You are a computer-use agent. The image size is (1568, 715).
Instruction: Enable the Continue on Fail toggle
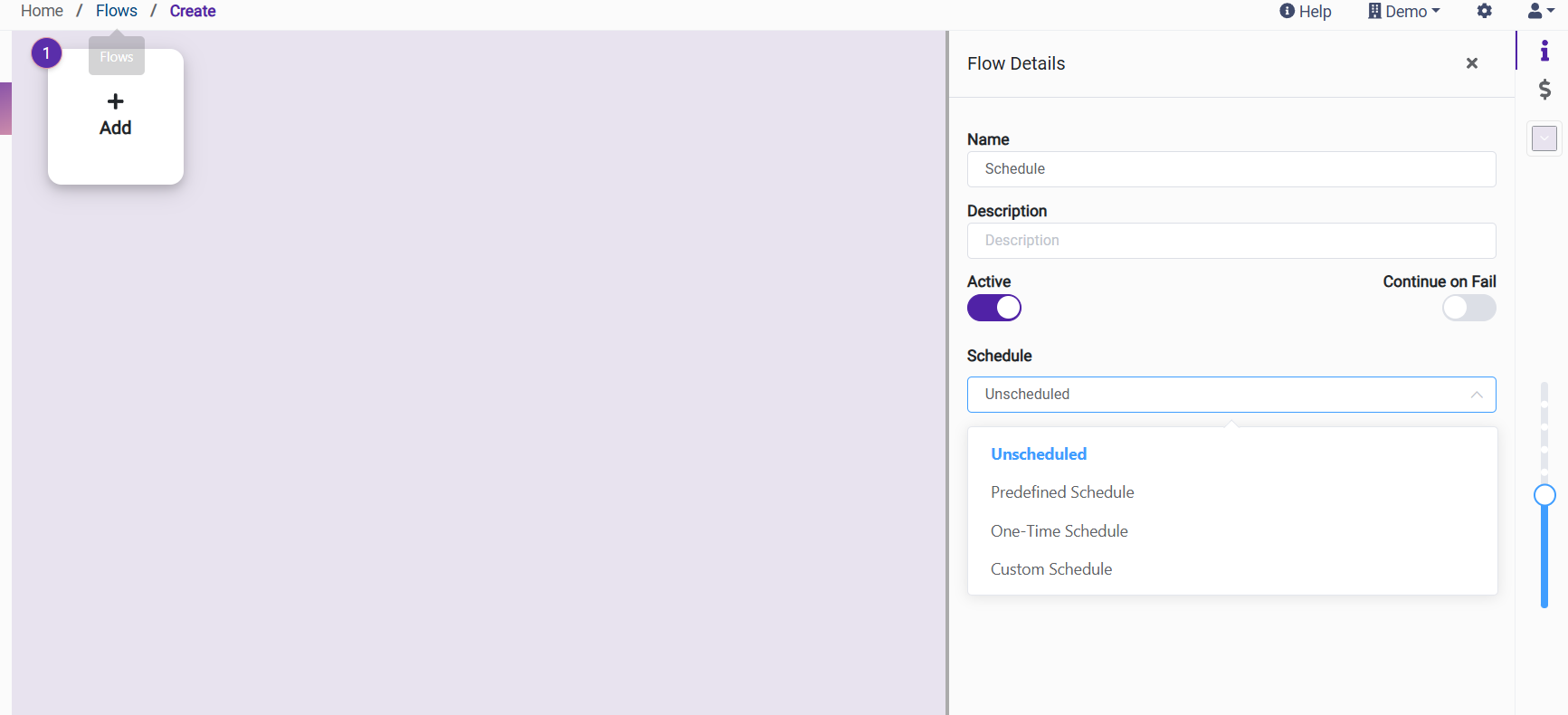tap(1468, 308)
